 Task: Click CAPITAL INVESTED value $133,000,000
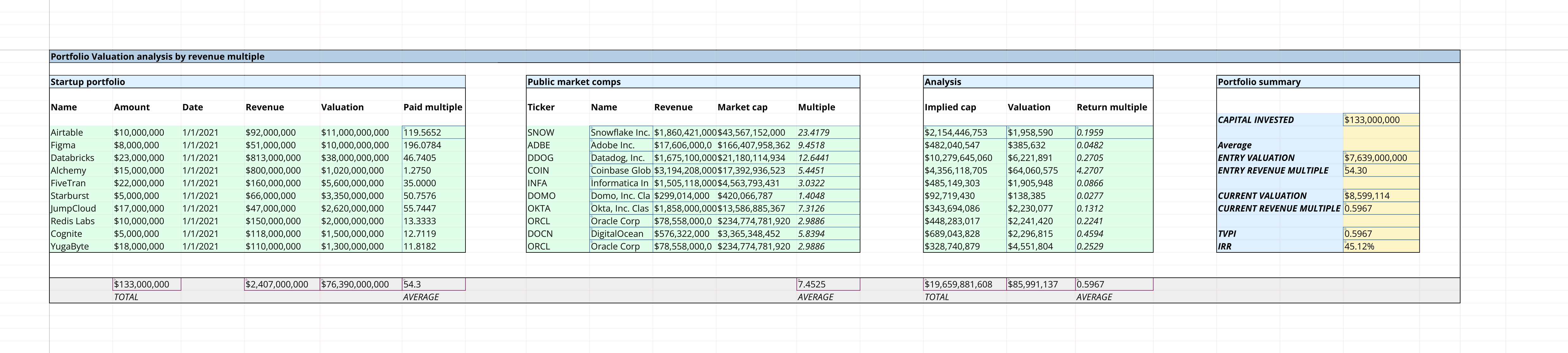pyautogui.click(x=1381, y=120)
